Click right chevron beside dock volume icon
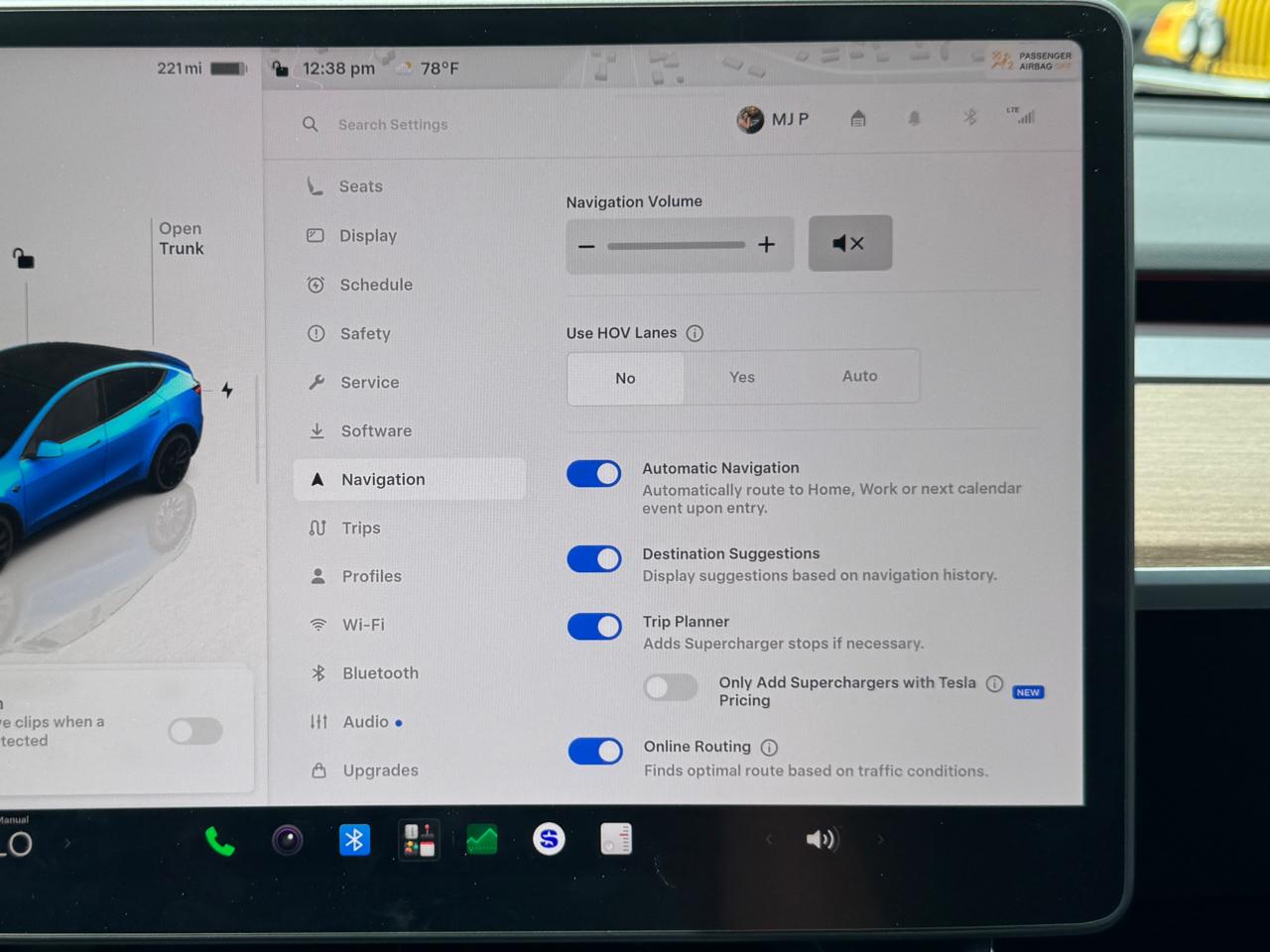The height and width of the screenshot is (952, 1270). coord(880,840)
